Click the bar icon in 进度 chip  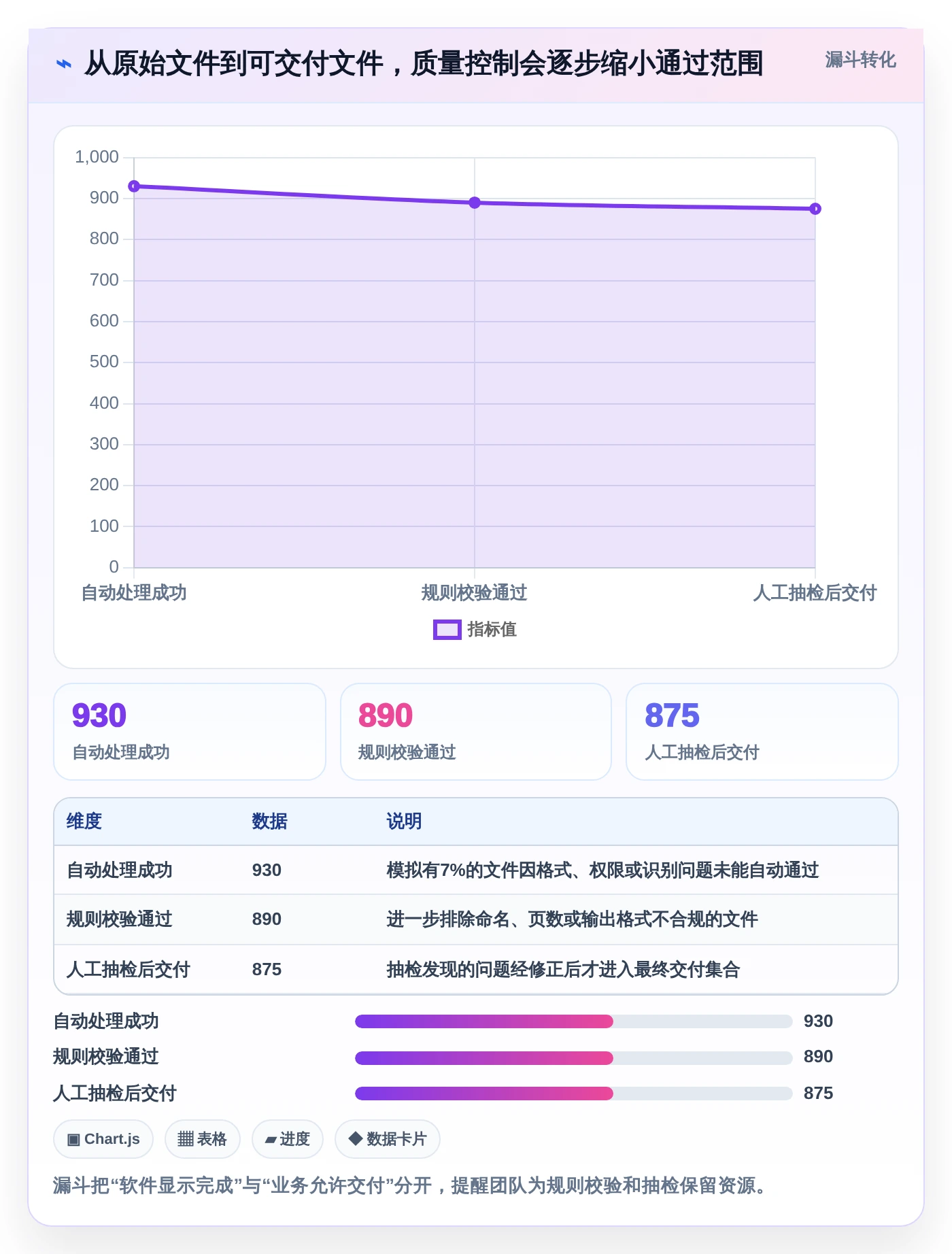[271, 1140]
